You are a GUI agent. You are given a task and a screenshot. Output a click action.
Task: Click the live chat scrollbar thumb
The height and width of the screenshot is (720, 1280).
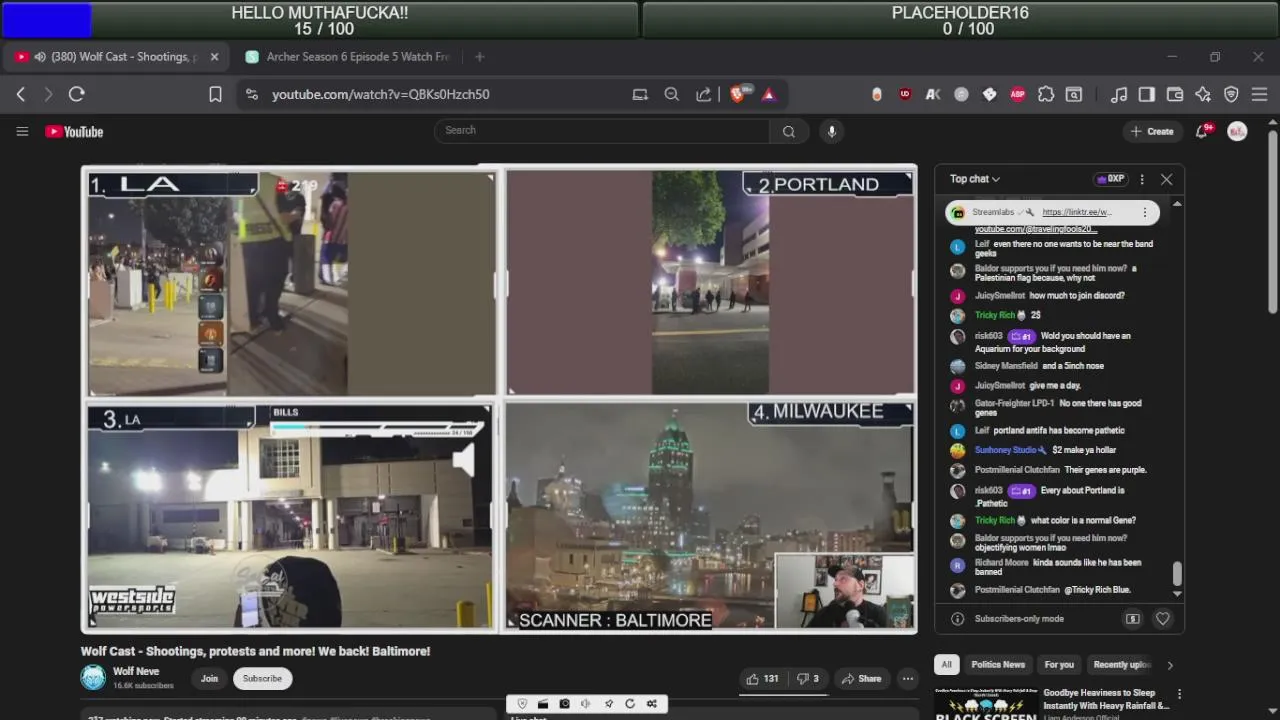coord(1177,573)
